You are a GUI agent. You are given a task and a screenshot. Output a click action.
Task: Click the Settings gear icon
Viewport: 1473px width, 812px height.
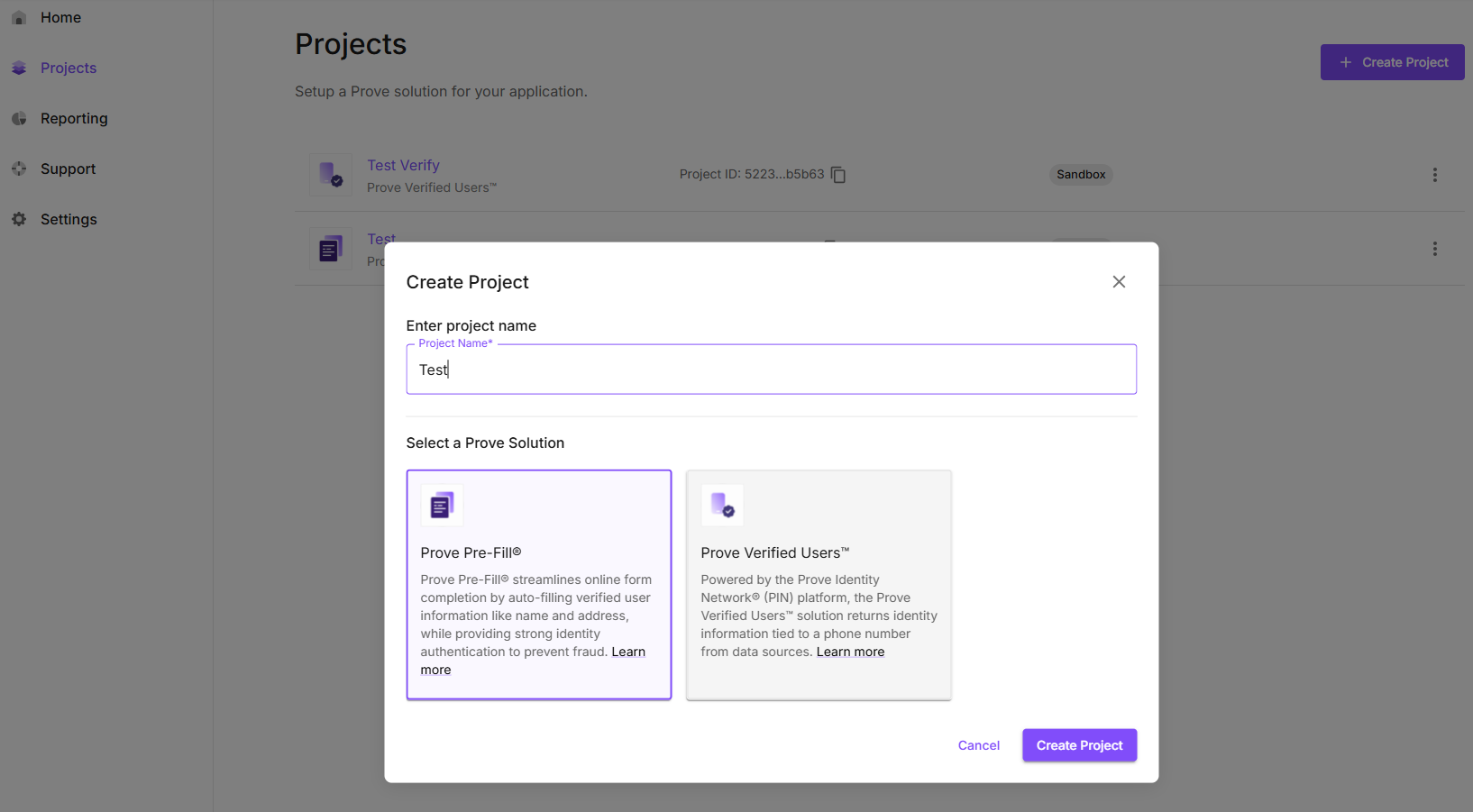[x=19, y=220]
